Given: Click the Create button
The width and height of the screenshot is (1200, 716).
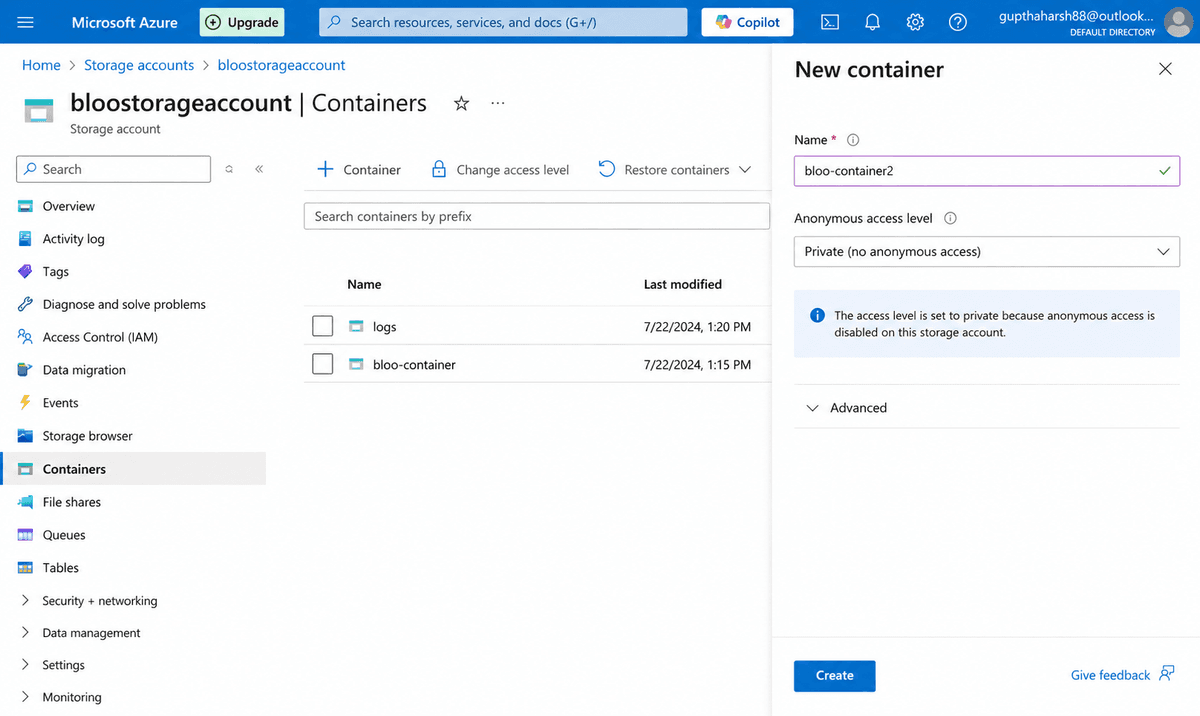Looking at the screenshot, I should (834, 675).
